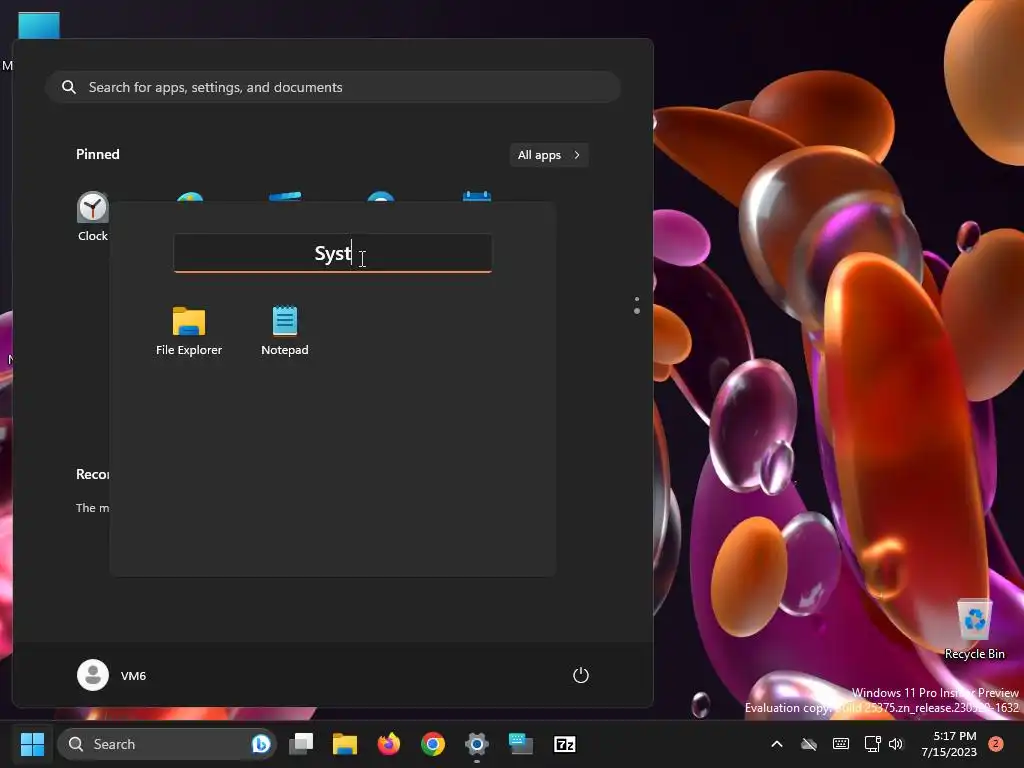Open network status tray icon
Screen dimensions: 1024x768
pos(872,744)
